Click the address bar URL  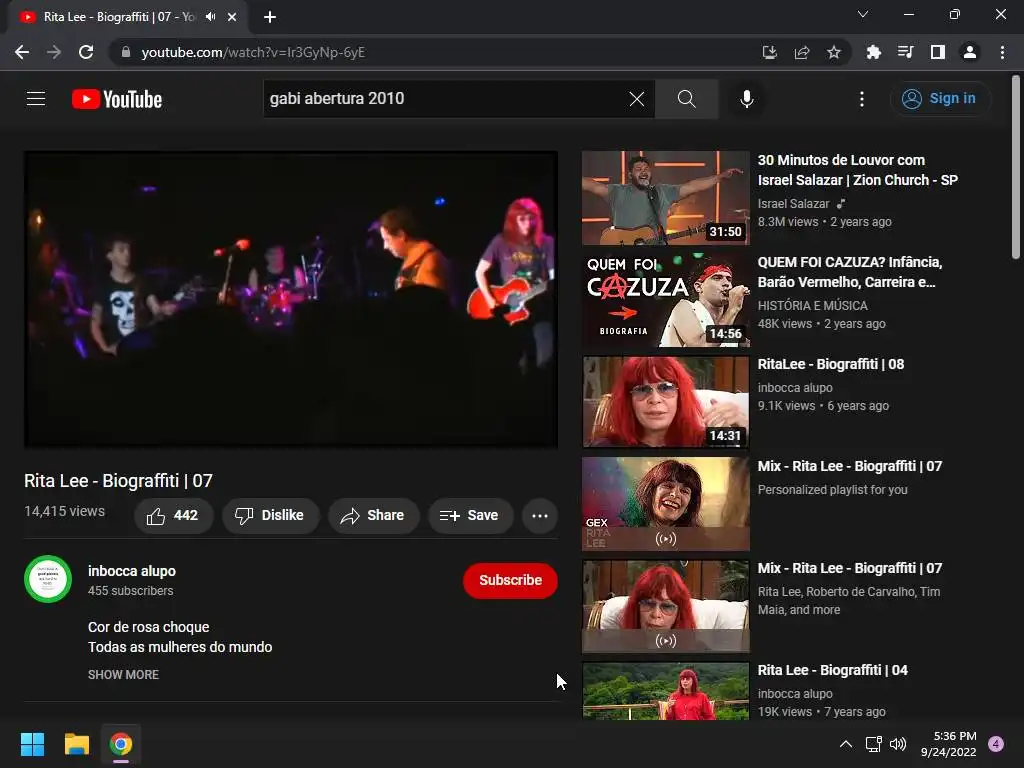(x=253, y=52)
